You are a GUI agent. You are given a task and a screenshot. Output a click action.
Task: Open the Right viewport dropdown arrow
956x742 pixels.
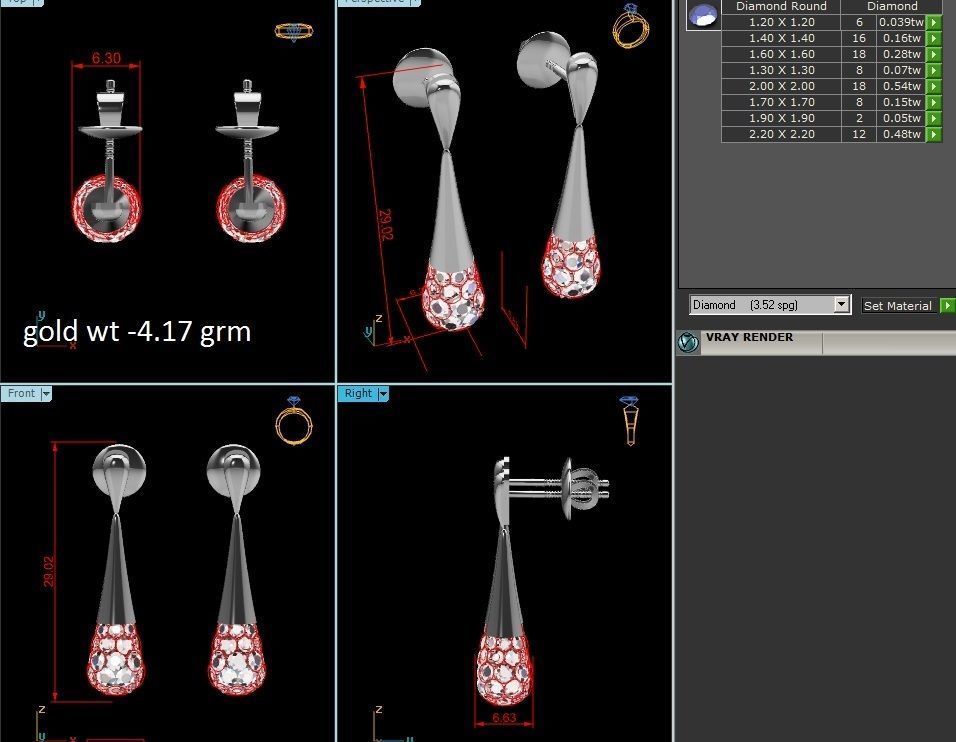383,394
